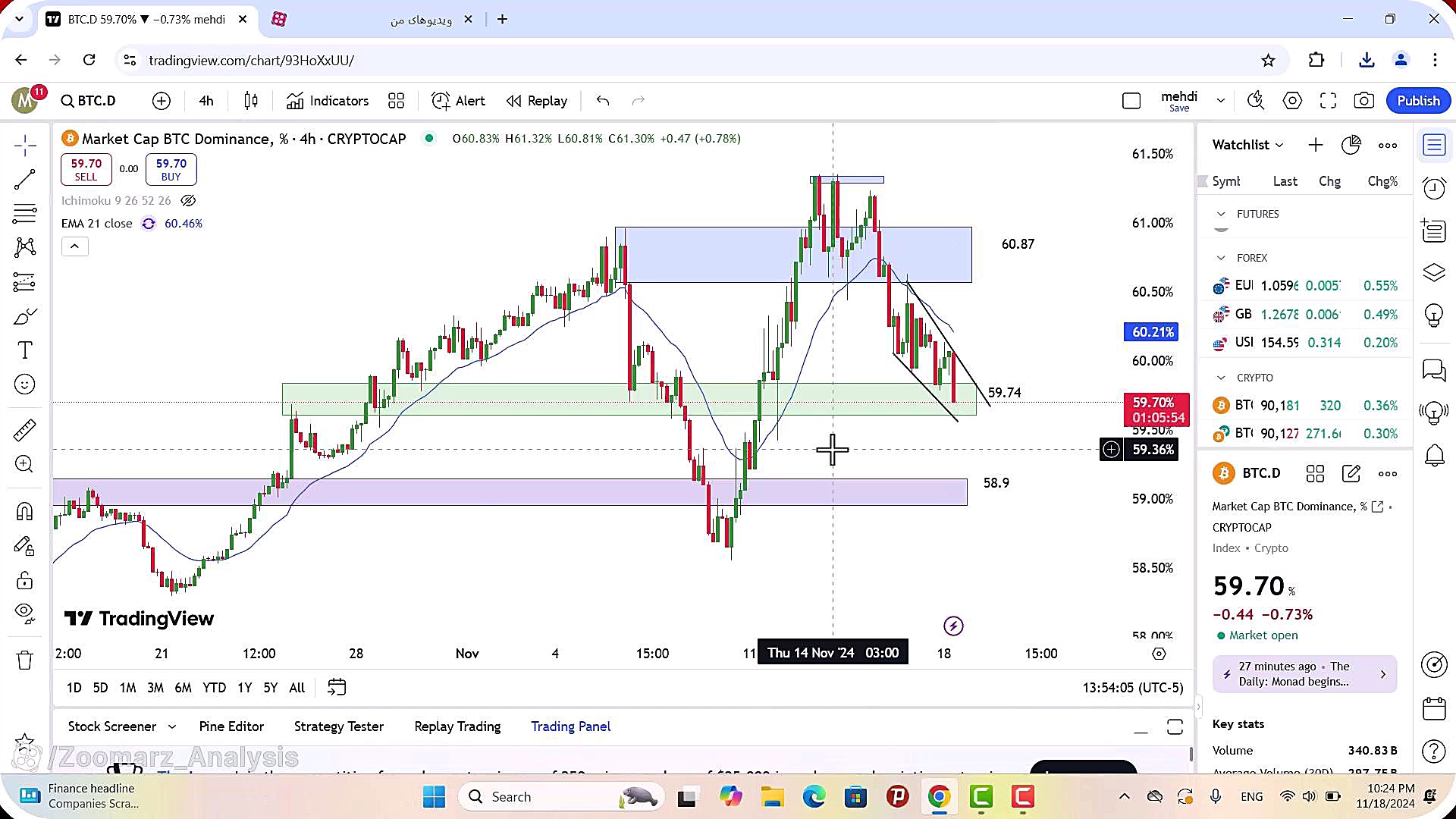Image resolution: width=1456 pixels, height=819 pixels.
Task: Select the crosshair cursor tool
Action: tap(25, 145)
